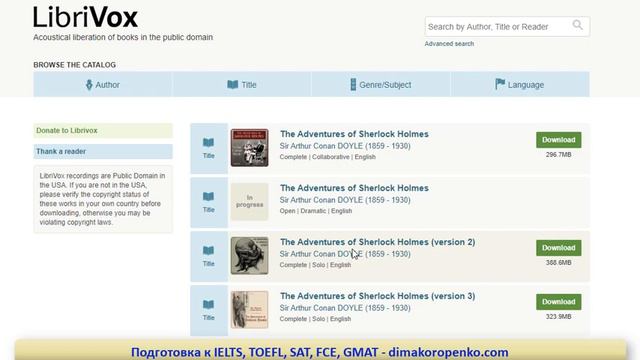Open cover thumbnail of version 3 result

pos(249,309)
